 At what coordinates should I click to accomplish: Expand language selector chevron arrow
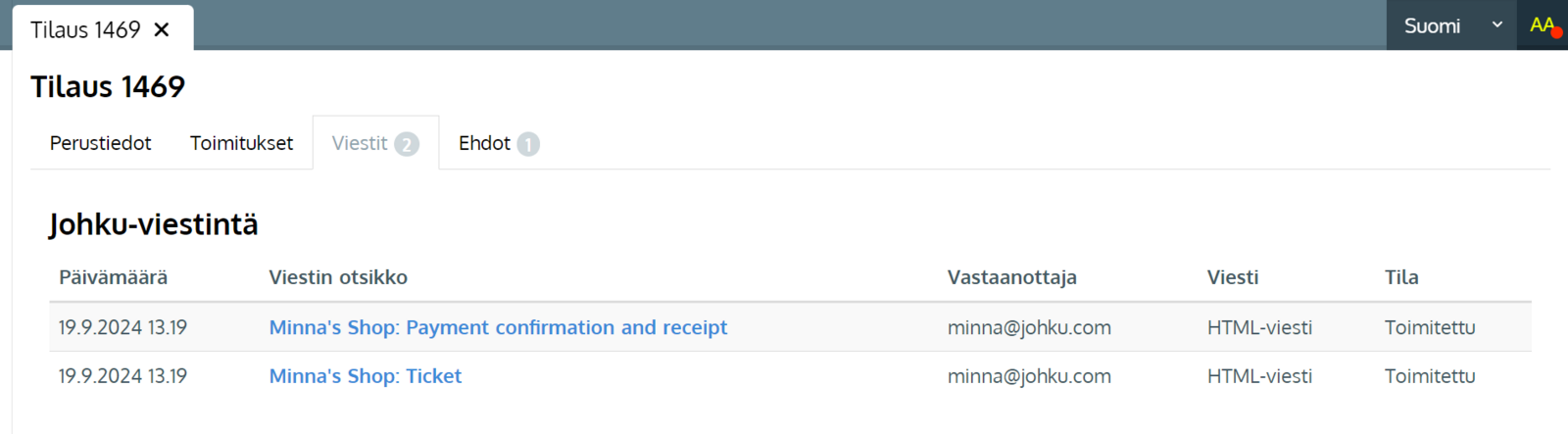pyautogui.click(x=1496, y=25)
